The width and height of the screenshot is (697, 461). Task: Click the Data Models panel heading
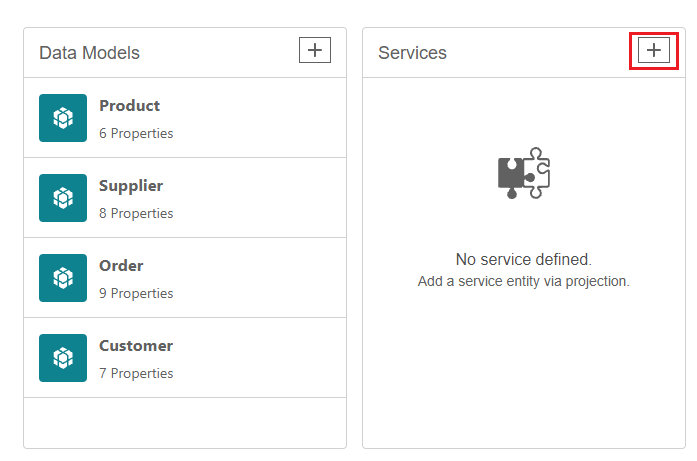click(89, 52)
